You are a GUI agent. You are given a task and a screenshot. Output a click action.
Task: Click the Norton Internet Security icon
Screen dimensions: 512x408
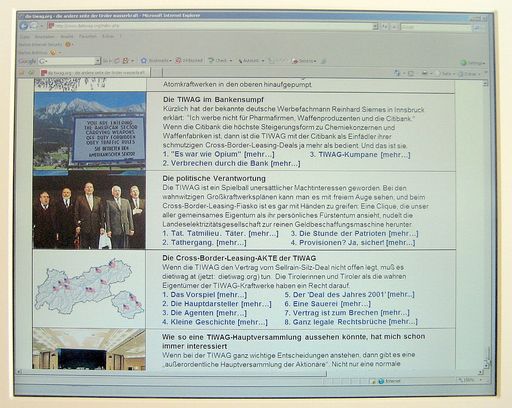[68, 44]
